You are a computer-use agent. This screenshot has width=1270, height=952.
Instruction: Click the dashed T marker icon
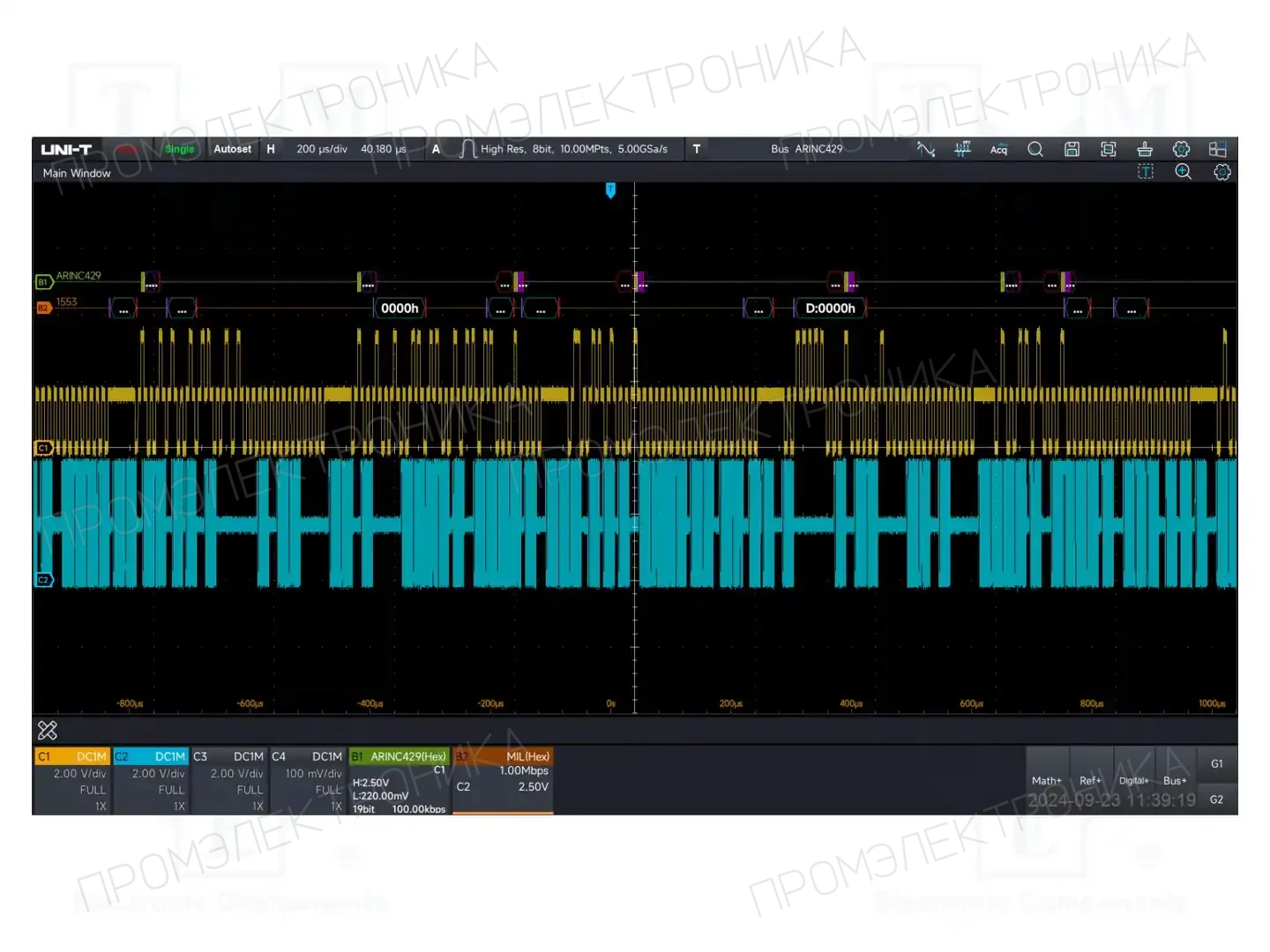[1146, 172]
